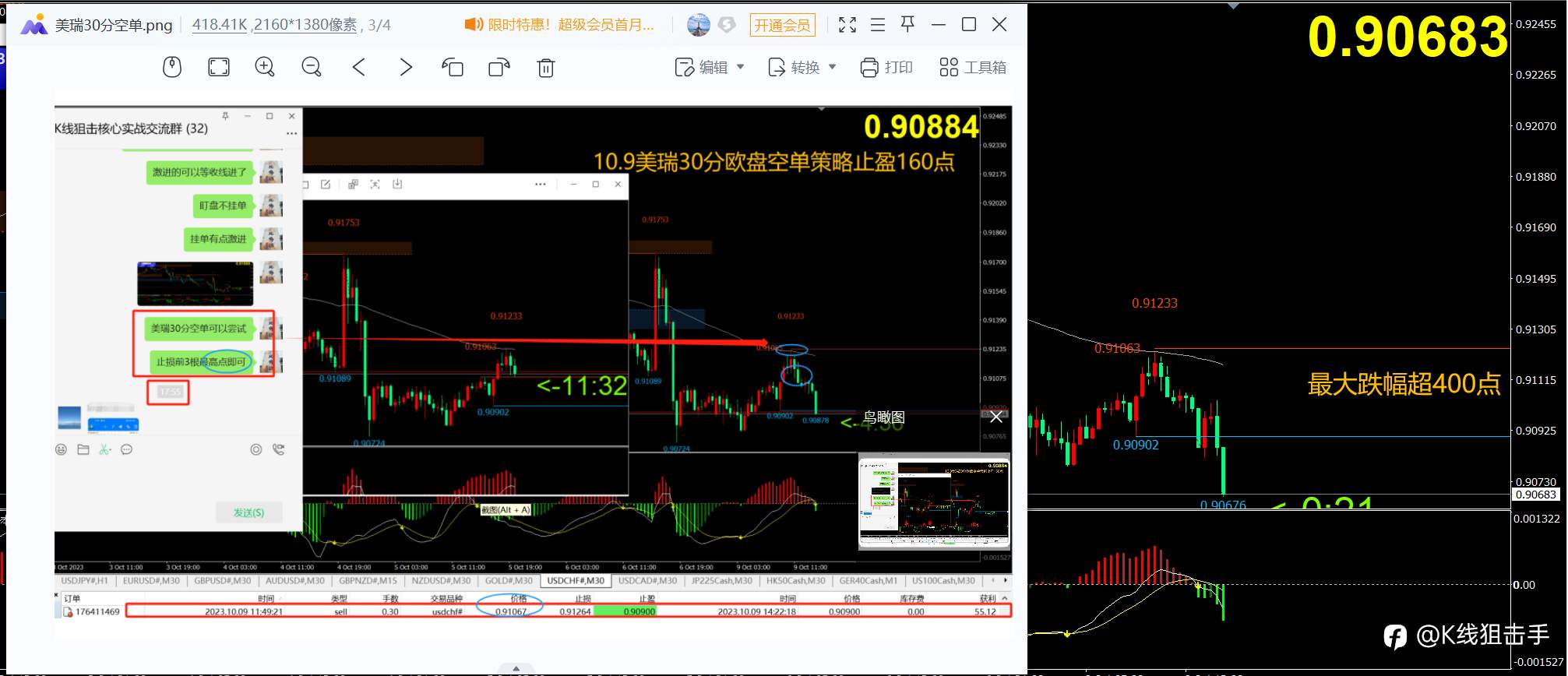Enter full screen view mode
1568x676 pixels.
tap(847, 25)
